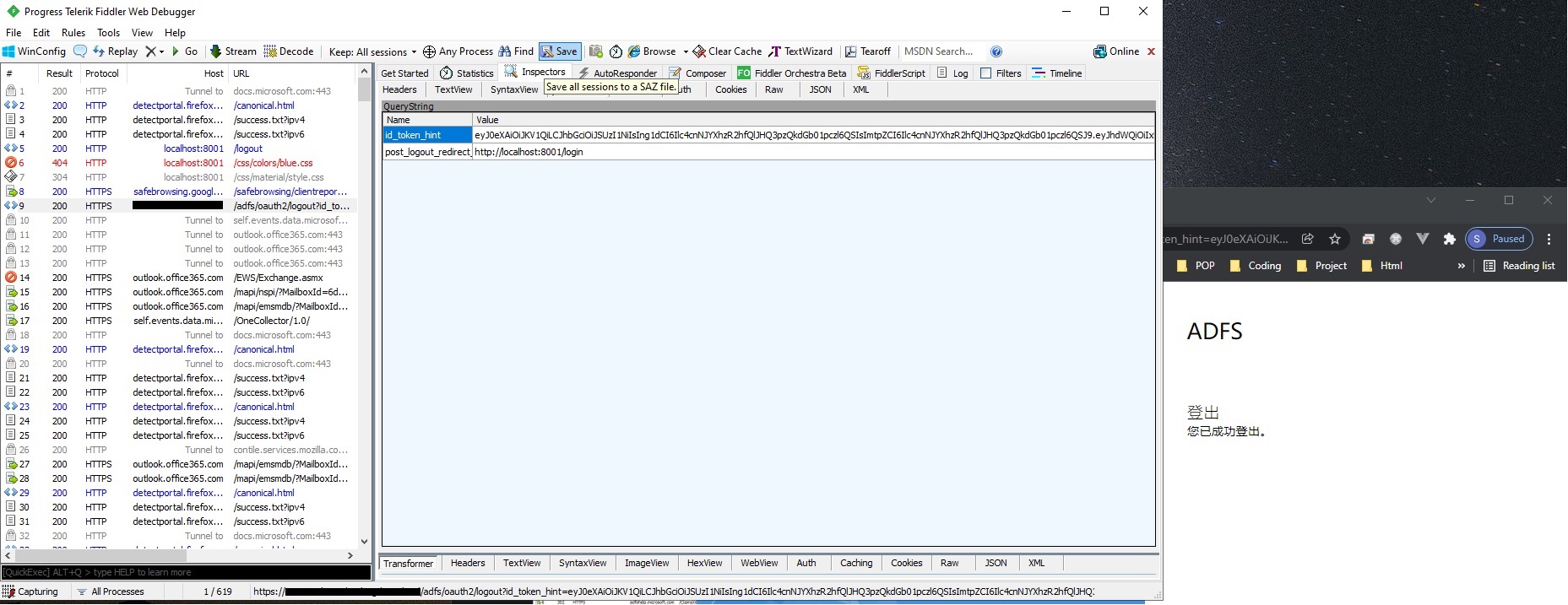This screenshot has width=1568, height=605.
Task: Click the Chrome command-key extension icon
Action: point(1396,239)
